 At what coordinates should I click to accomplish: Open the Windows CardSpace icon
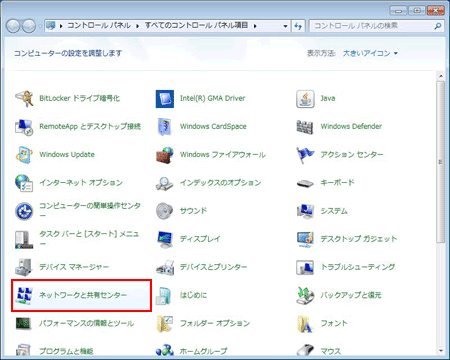(165, 127)
